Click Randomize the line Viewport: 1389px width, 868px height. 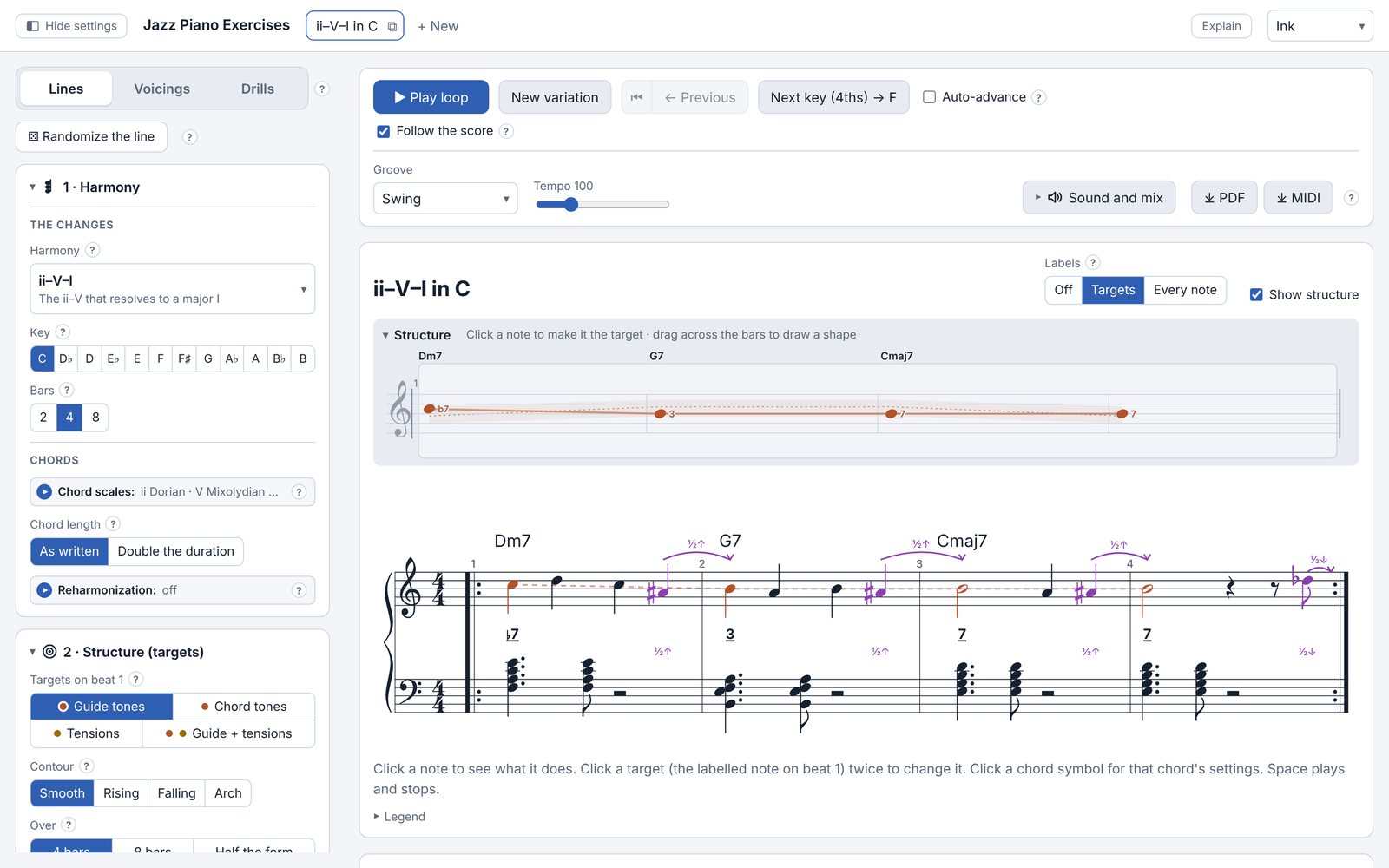click(x=91, y=136)
